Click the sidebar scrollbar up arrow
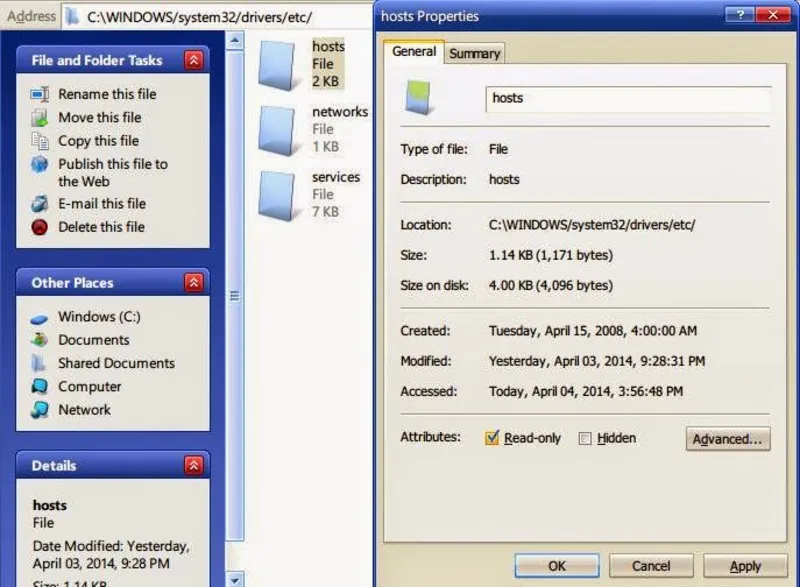Image resolution: width=800 pixels, height=587 pixels. (235, 40)
